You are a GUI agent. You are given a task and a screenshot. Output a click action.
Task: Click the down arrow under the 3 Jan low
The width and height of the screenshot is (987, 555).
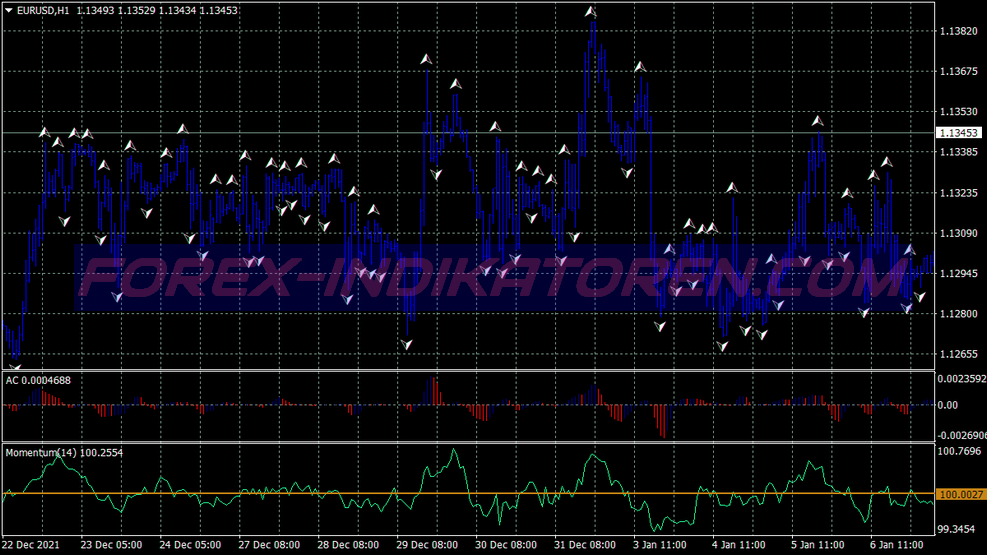[x=659, y=327]
